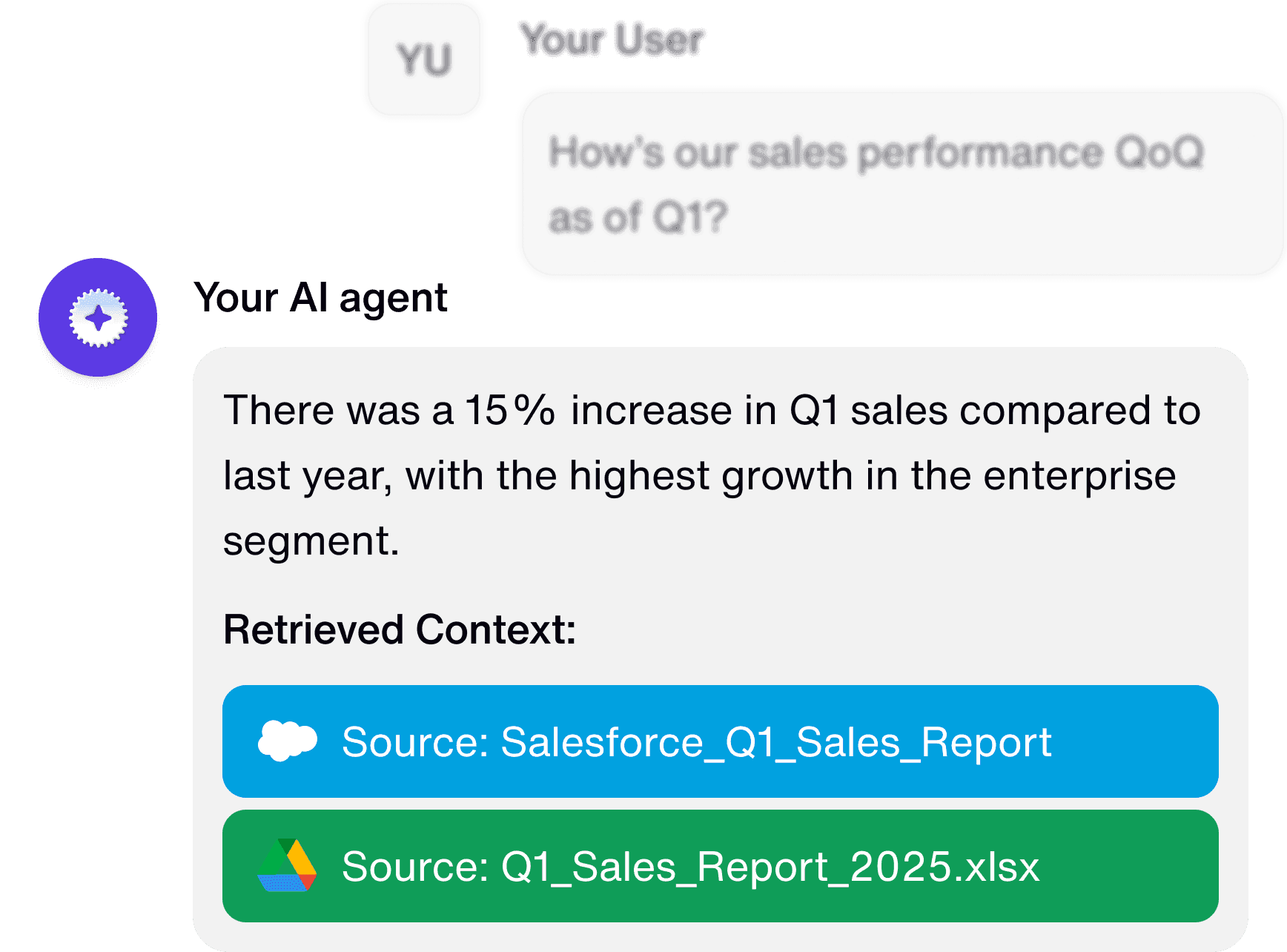
Task: Click "15%" in the agent's response
Action: (509, 410)
